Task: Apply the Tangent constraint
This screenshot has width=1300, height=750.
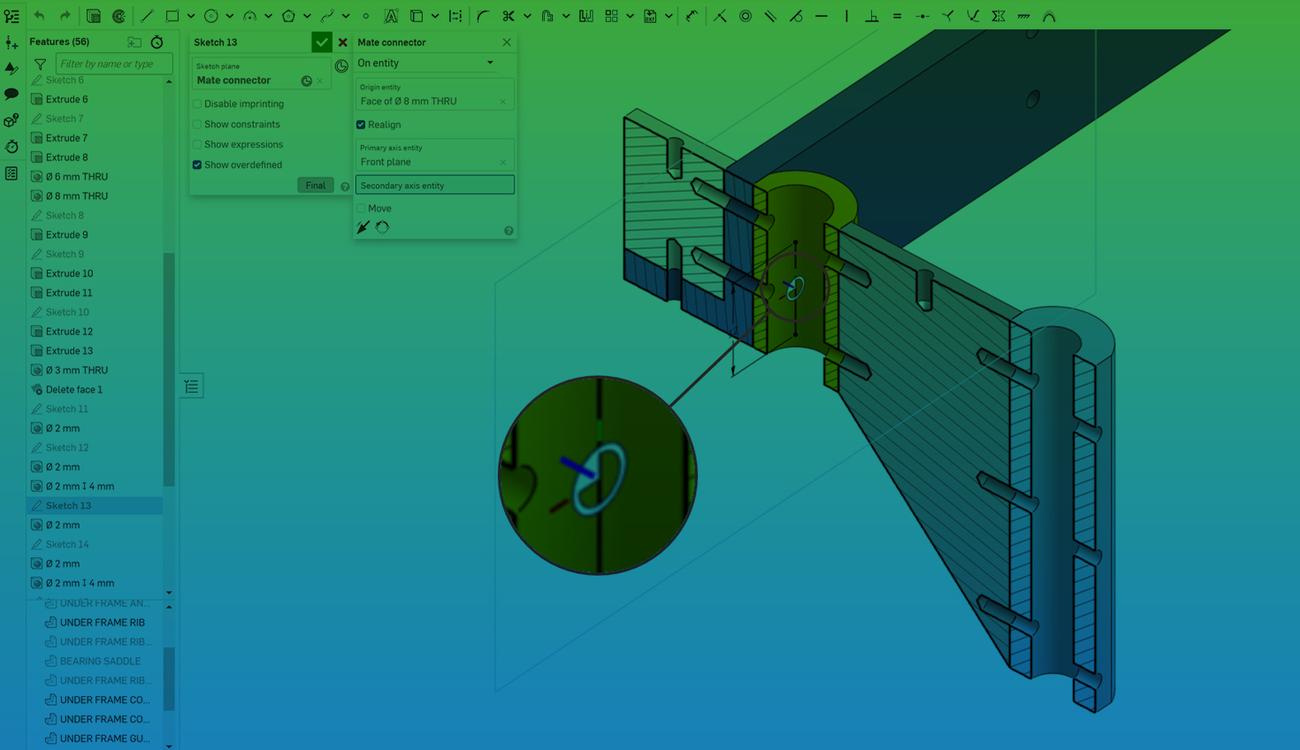Action: click(798, 15)
